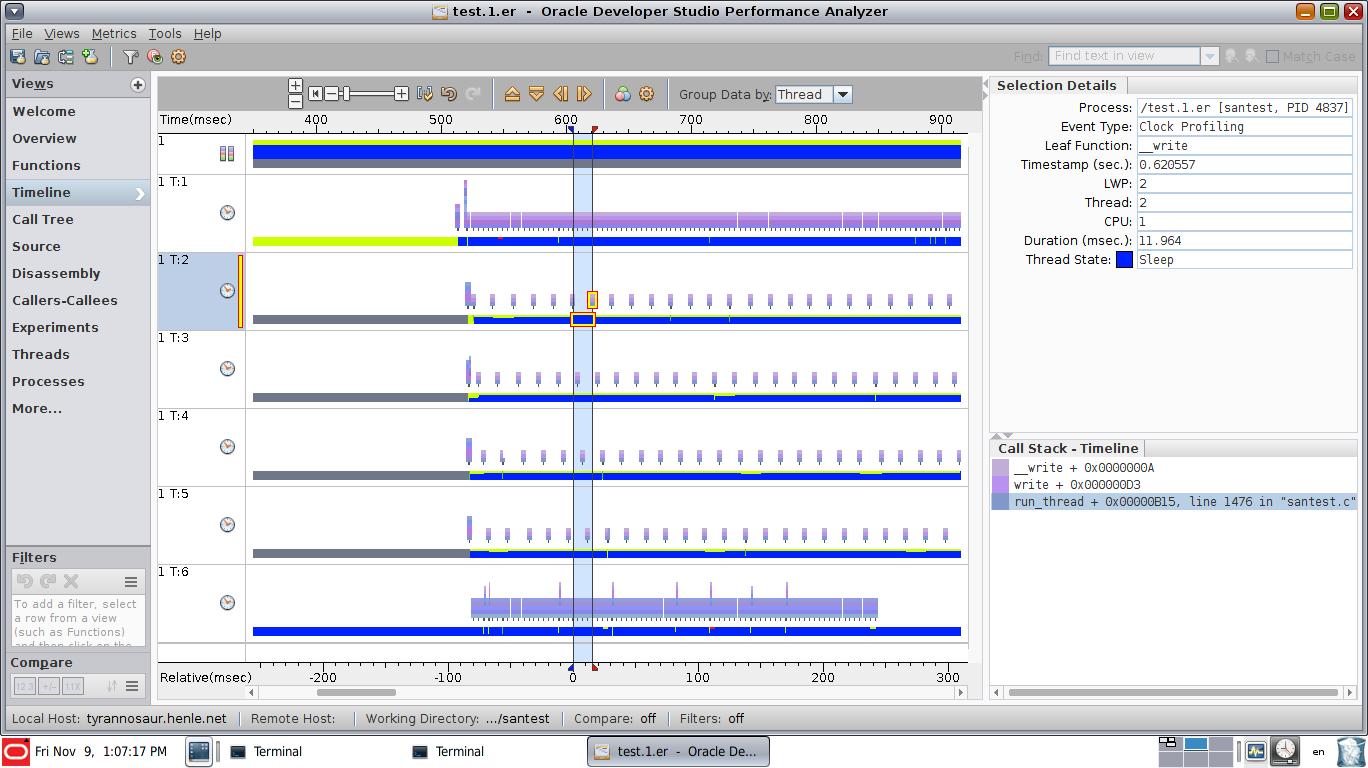Click the vertical zoom-in plus button

295,86
